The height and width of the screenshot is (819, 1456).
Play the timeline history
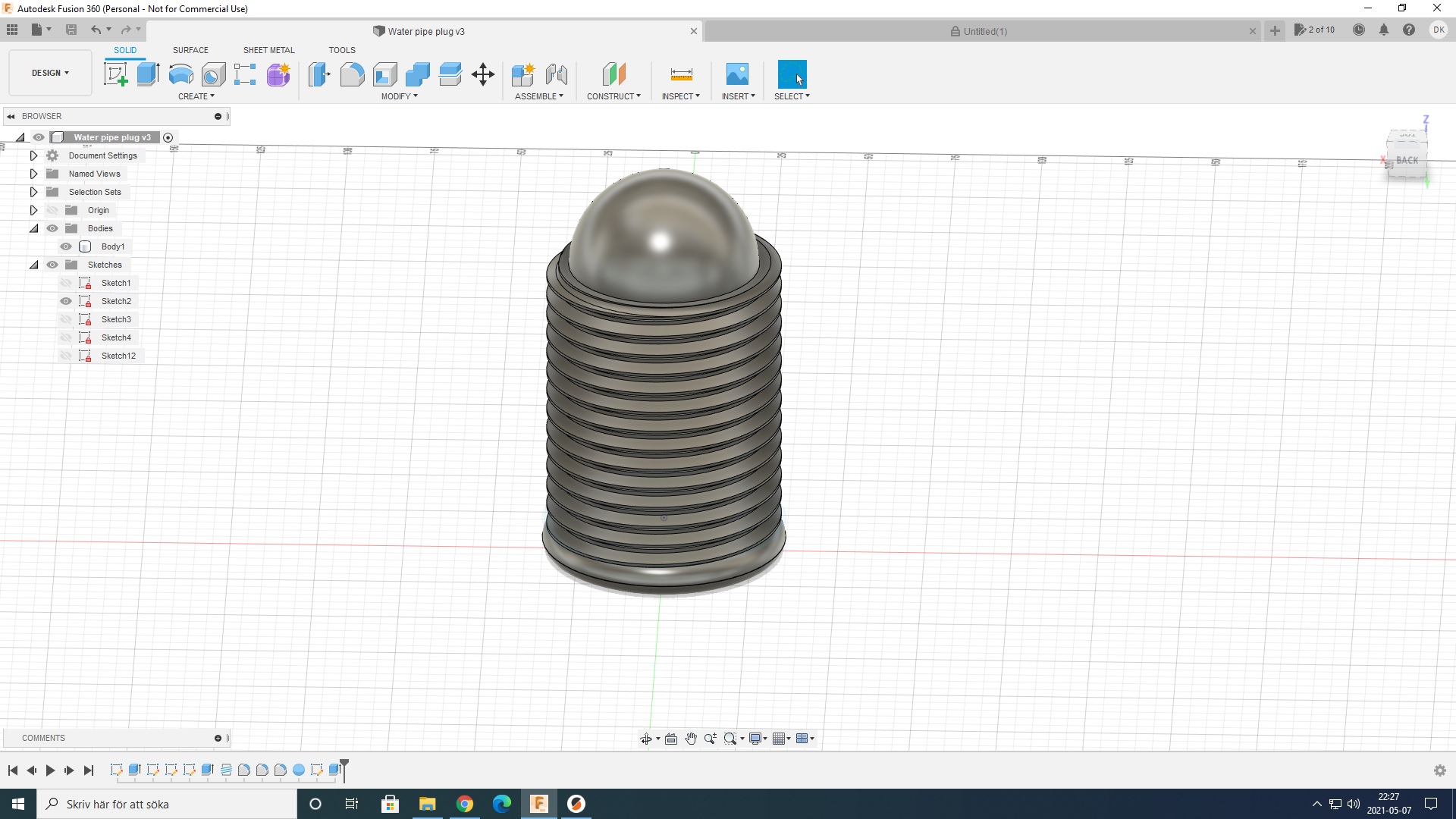[x=50, y=770]
